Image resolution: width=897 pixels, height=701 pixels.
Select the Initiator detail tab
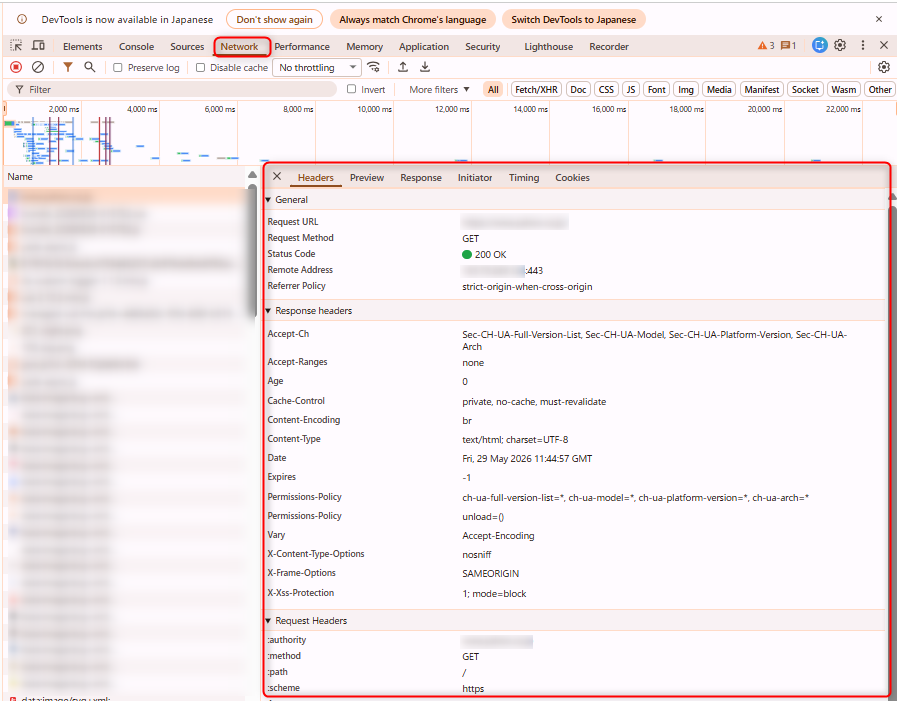point(475,177)
